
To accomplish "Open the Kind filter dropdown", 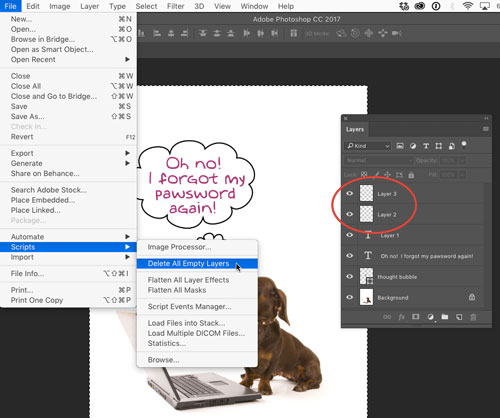I will 368,146.
